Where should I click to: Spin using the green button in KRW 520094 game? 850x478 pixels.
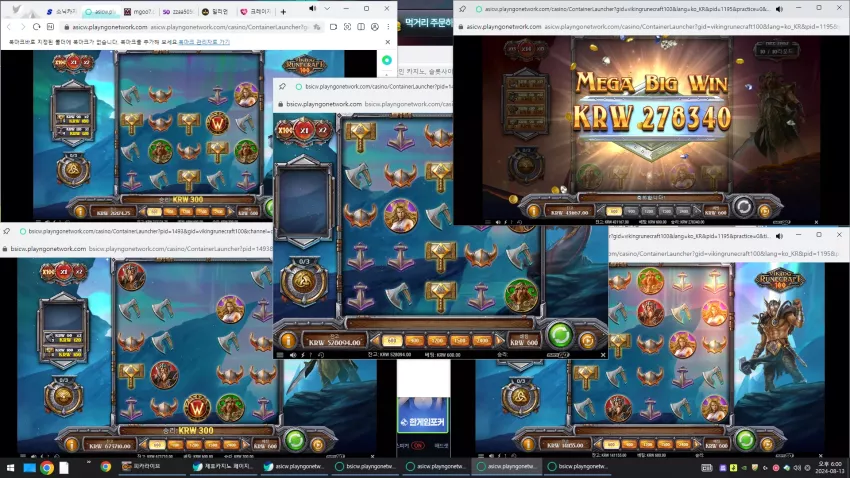(560, 335)
